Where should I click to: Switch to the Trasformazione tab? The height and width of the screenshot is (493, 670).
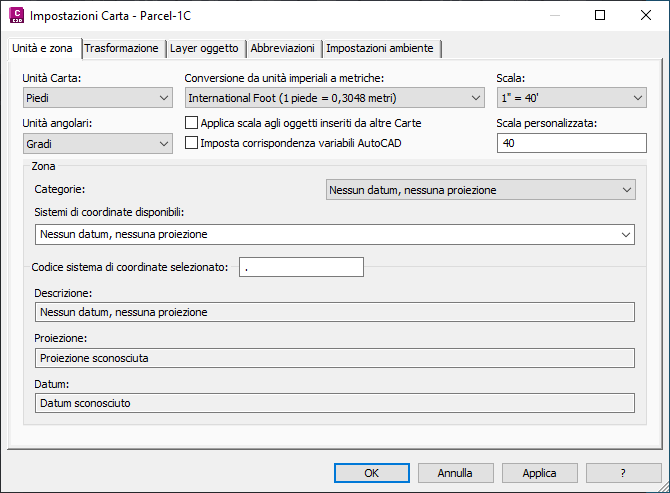pos(121,48)
